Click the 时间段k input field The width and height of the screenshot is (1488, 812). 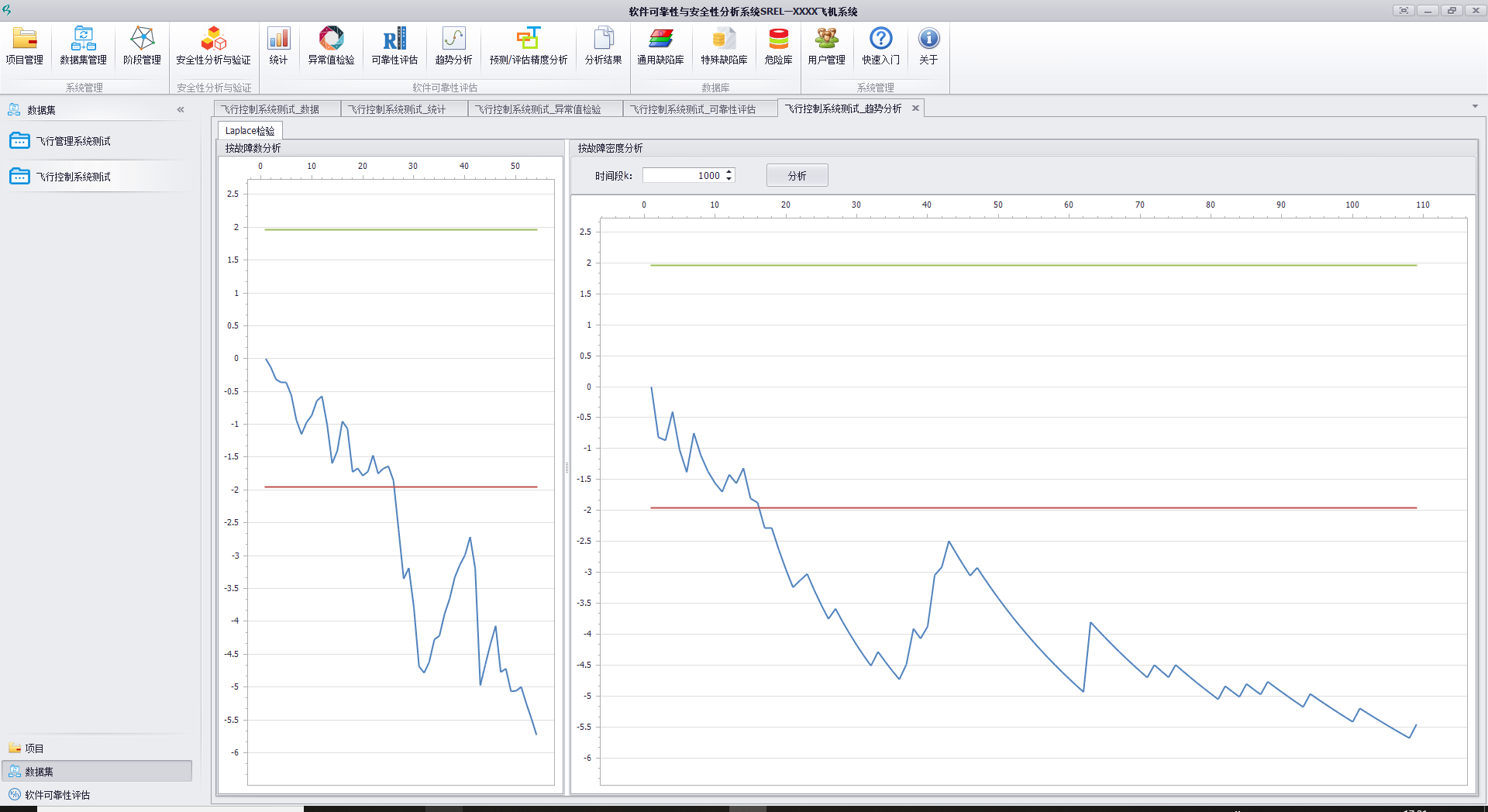pyautogui.click(x=682, y=176)
